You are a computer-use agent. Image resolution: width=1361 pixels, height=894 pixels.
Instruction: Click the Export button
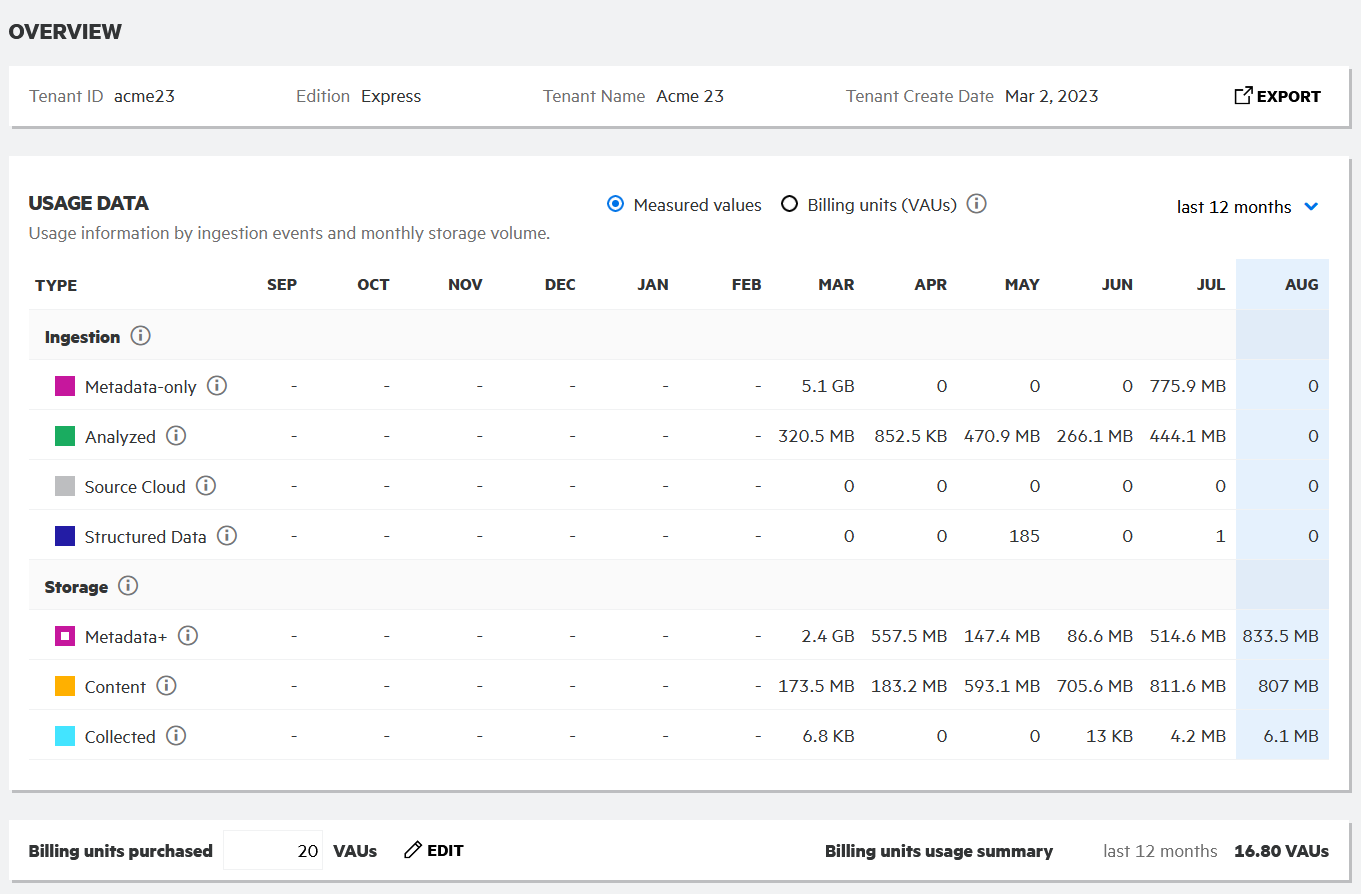[1277, 97]
